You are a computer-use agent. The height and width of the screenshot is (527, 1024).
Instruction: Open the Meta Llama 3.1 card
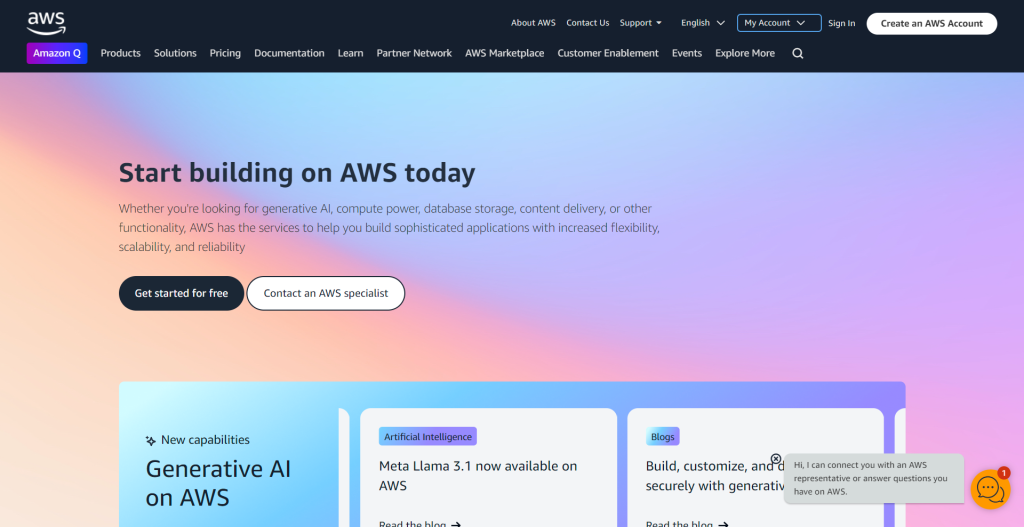(x=478, y=475)
